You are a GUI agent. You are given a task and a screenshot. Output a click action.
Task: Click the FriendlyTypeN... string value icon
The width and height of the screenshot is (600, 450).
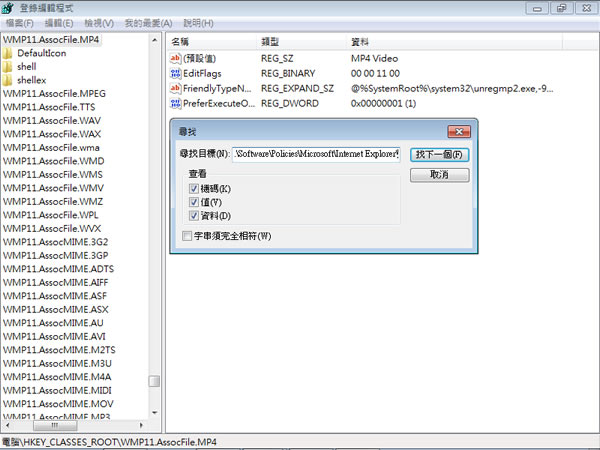pyautogui.click(x=175, y=88)
